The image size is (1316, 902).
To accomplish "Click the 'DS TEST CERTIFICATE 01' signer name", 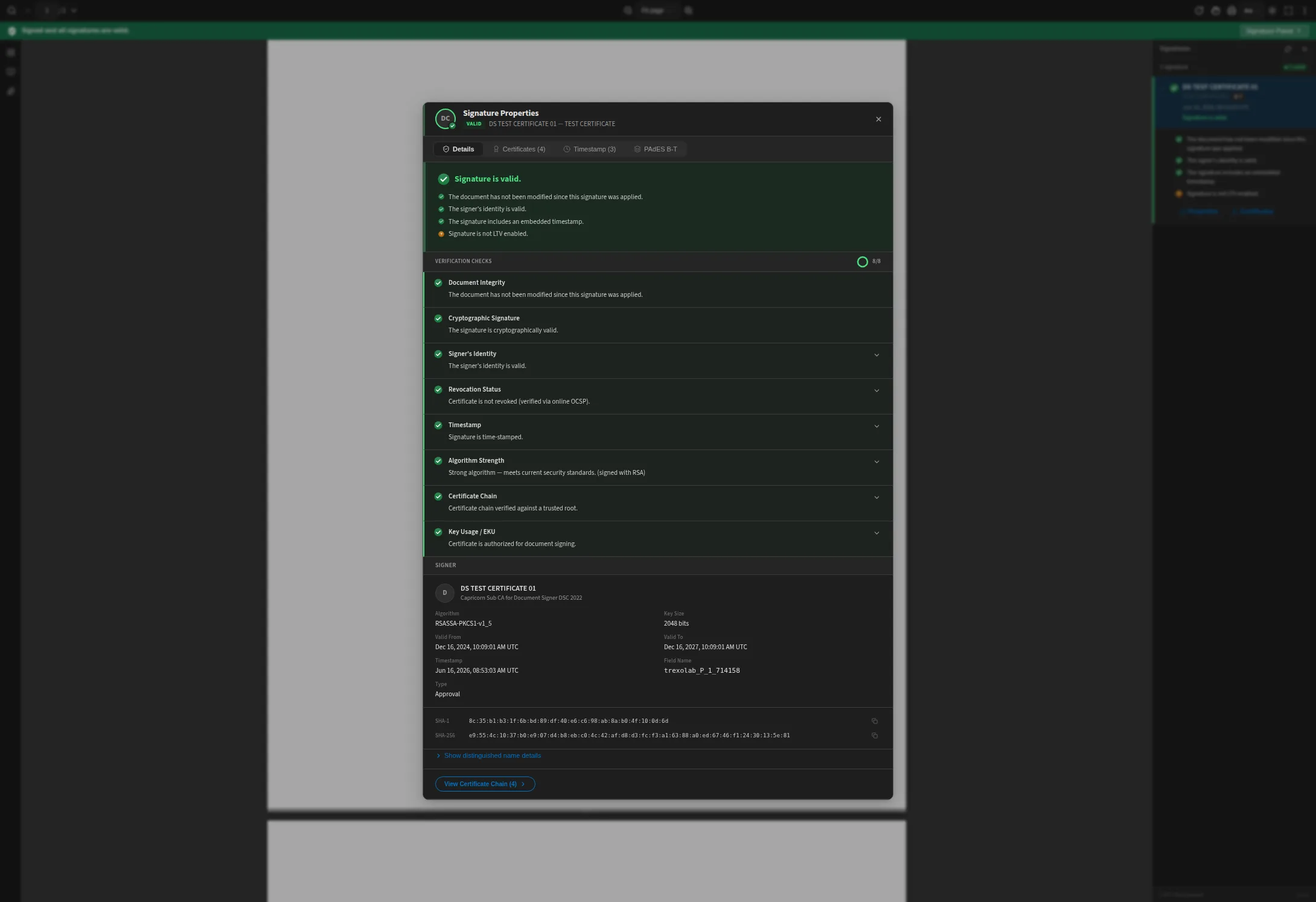I will coord(498,588).
